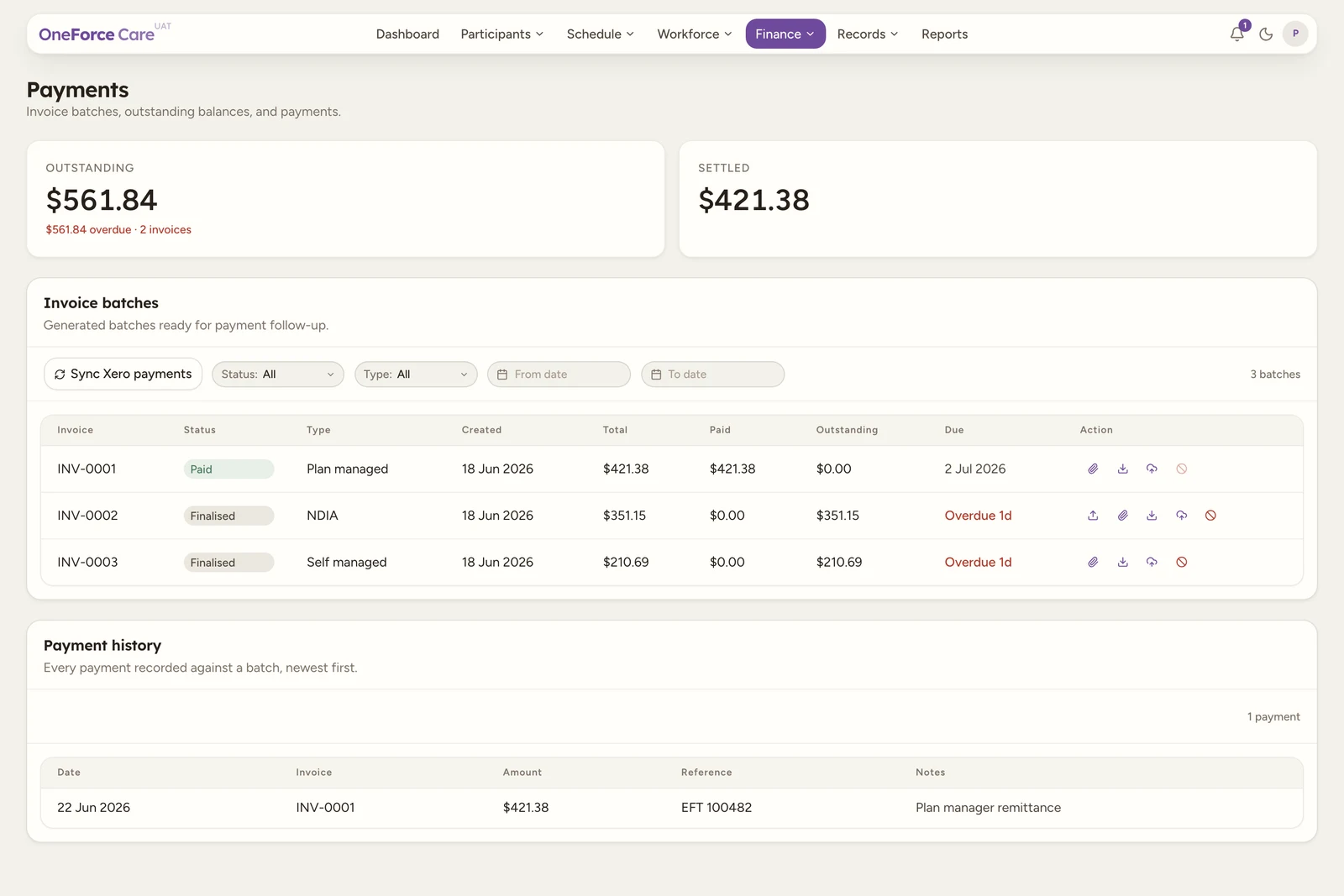Click the Outstanding column header
Screen dimensions: 1344x896
click(847, 430)
